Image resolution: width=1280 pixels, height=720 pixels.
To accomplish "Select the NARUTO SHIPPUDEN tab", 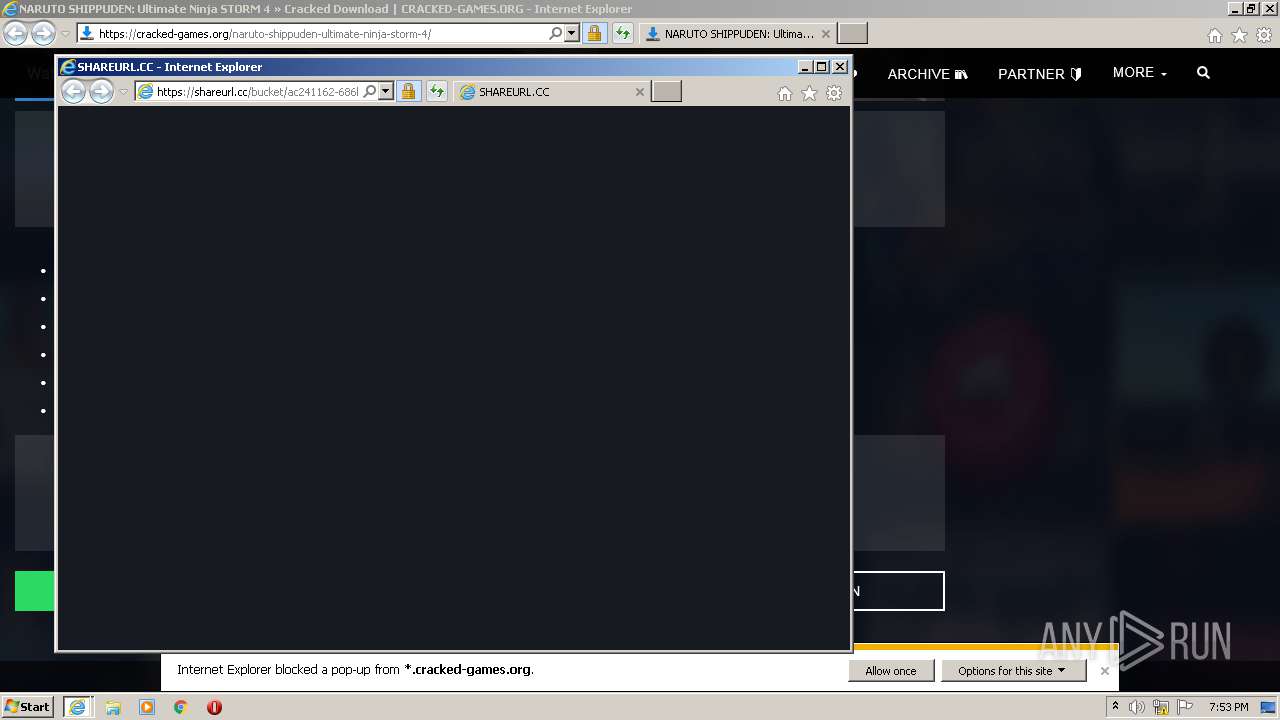I will point(736,34).
